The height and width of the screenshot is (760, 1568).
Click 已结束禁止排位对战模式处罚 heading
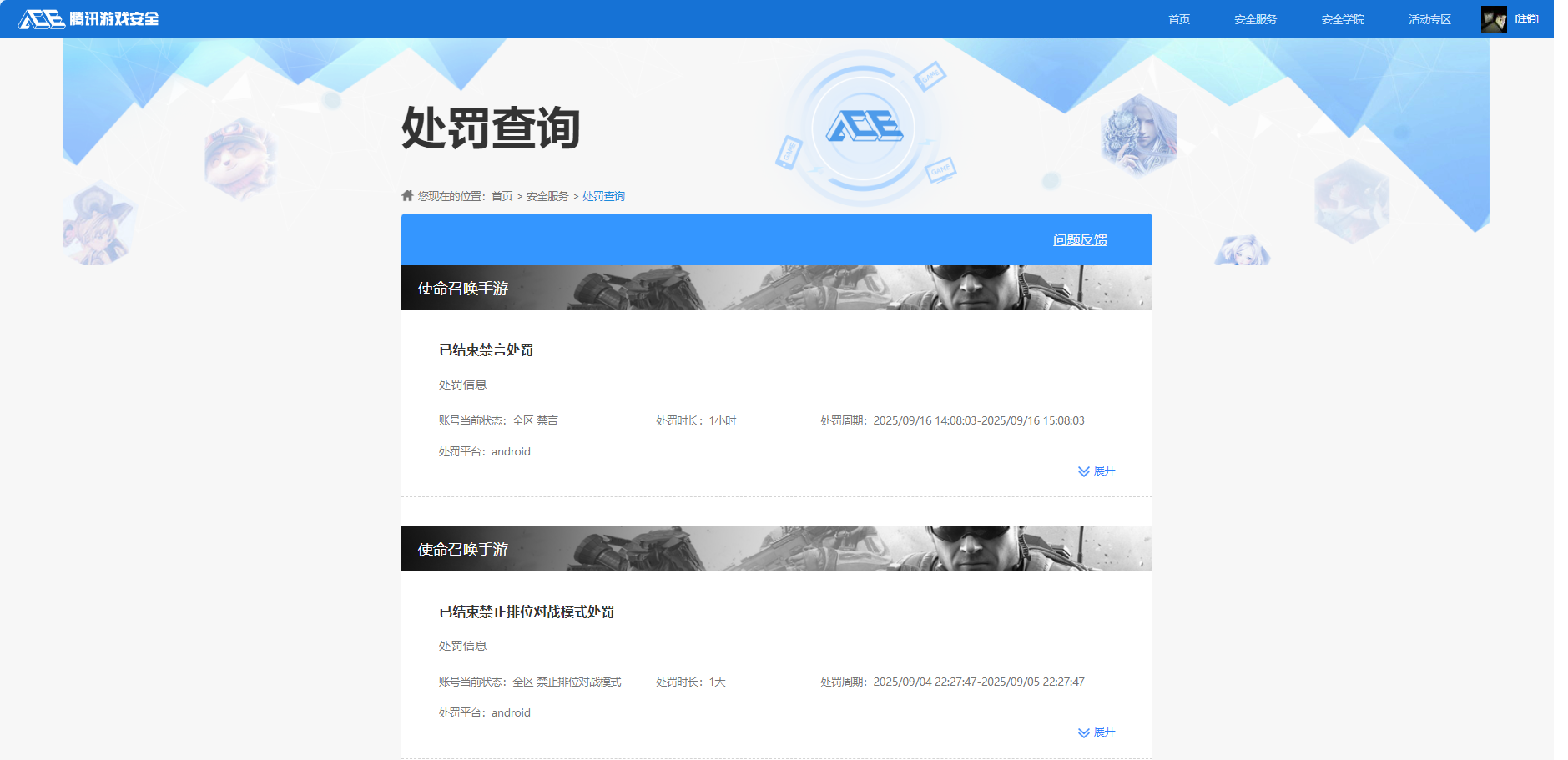click(527, 612)
